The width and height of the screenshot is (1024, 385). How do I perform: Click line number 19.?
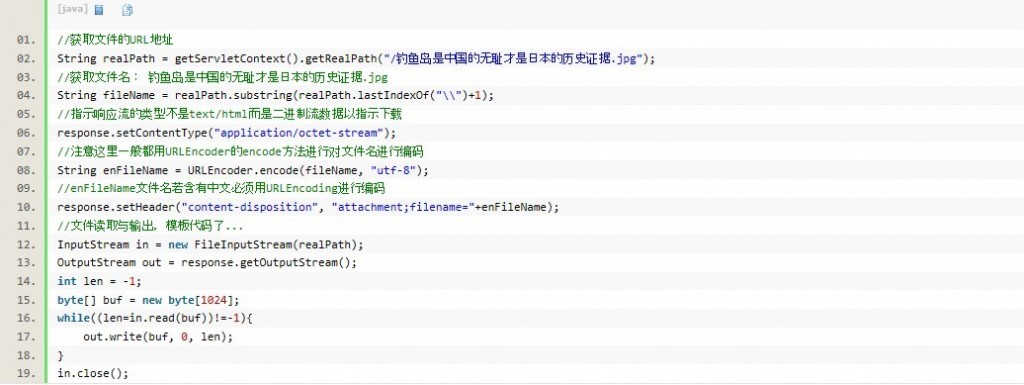coord(27,375)
